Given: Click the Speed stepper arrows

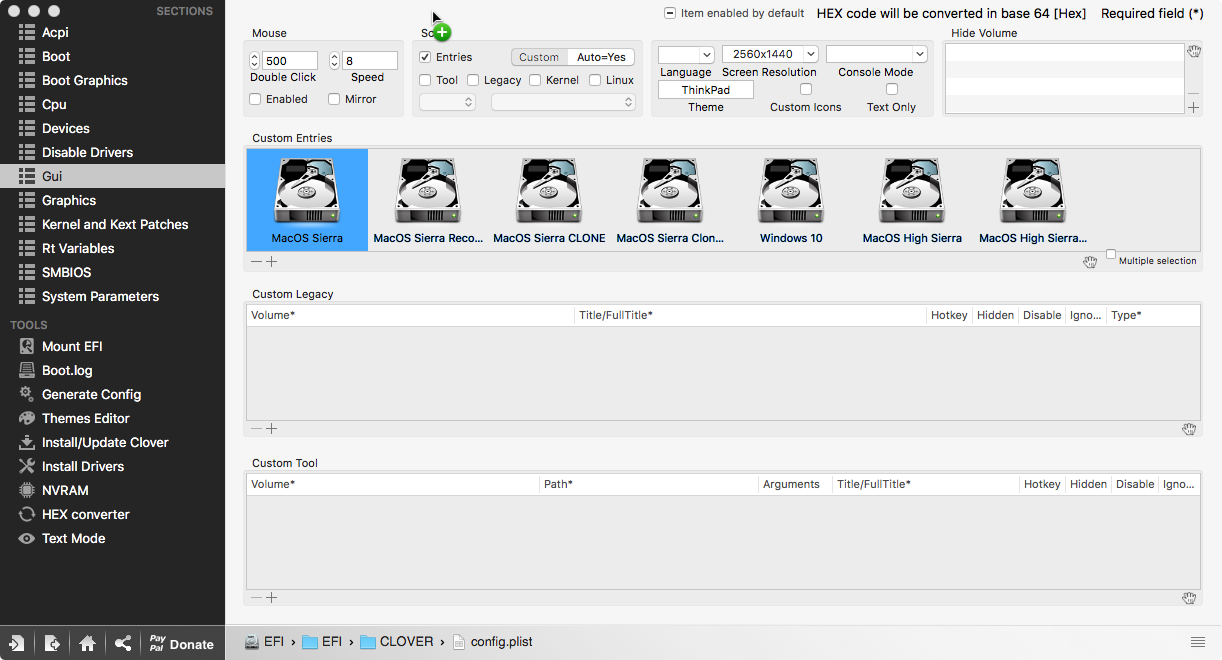Looking at the screenshot, I should point(335,61).
